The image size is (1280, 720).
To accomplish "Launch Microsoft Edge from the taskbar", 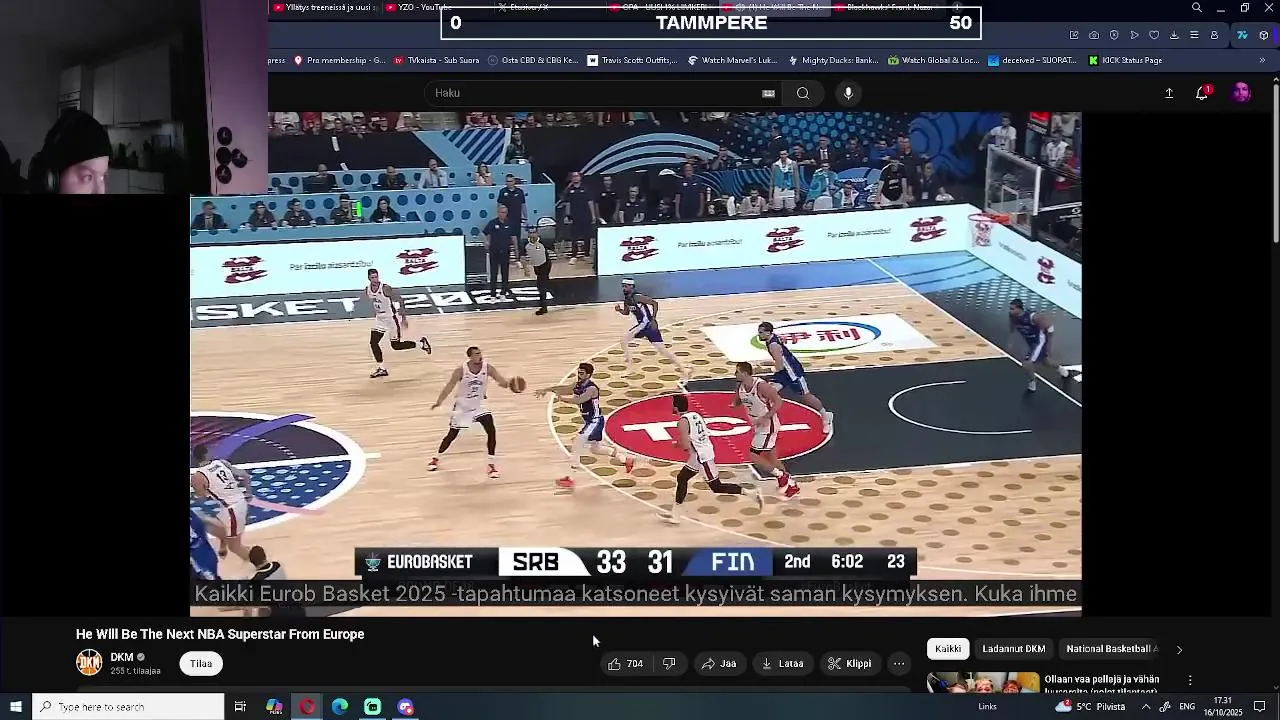I will [x=340, y=707].
